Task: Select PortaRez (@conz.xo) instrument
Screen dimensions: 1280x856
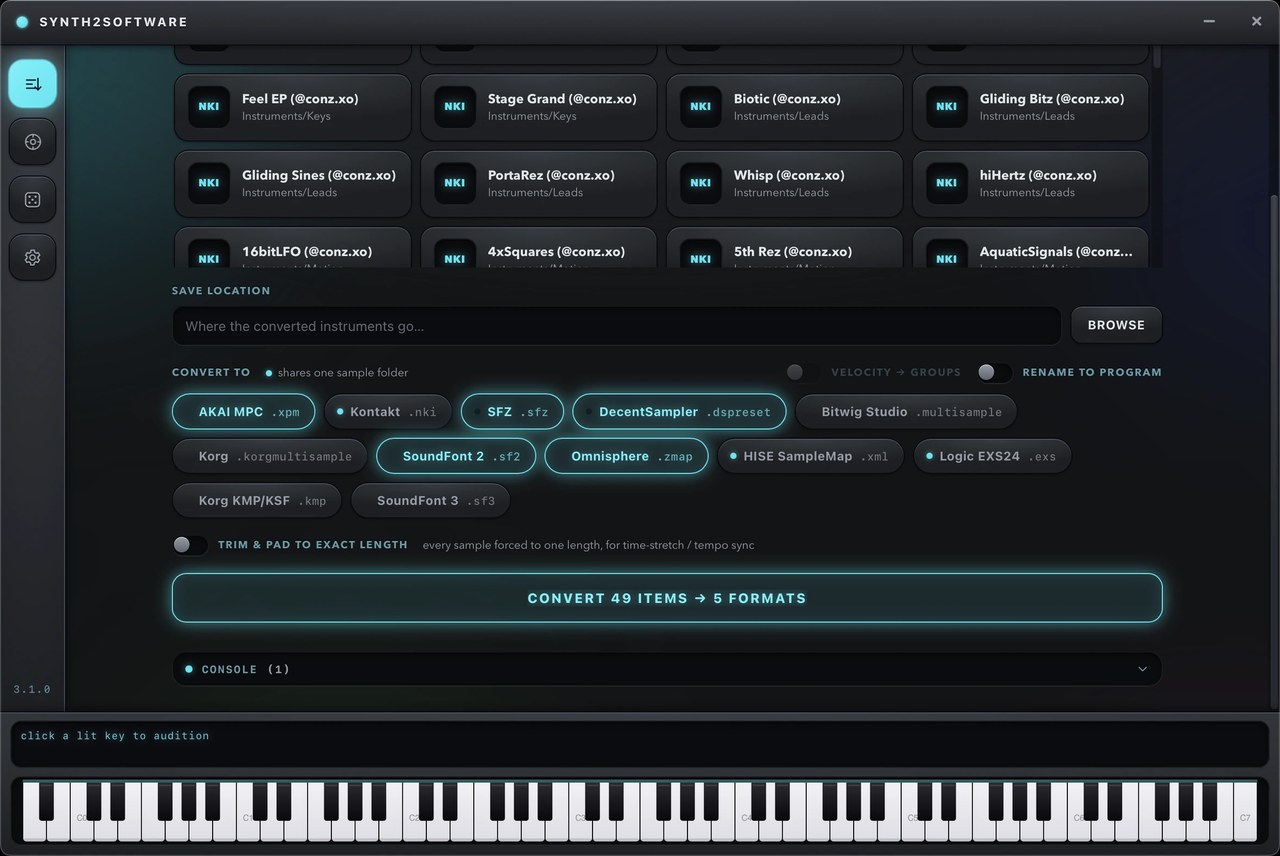Action: tap(538, 183)
